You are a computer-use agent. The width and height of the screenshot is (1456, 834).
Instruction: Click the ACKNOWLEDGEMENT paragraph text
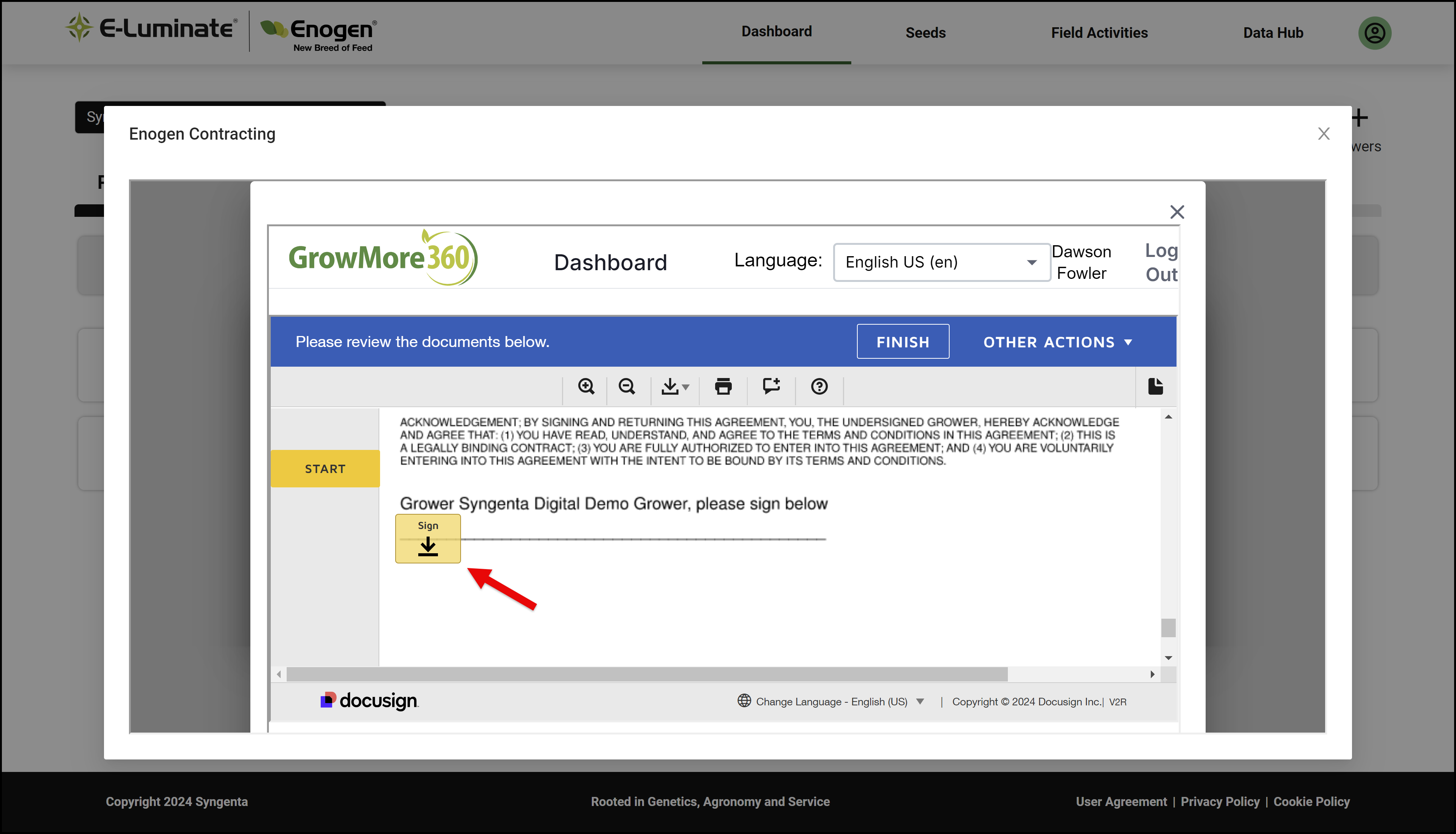pos(759,441)
